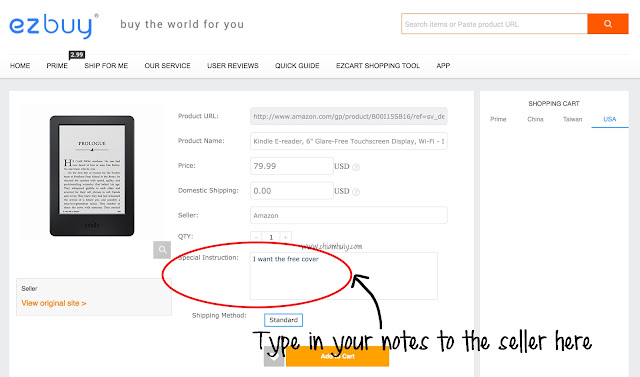Click the Product URL field
640x377 pixels.
click(349, 116)
